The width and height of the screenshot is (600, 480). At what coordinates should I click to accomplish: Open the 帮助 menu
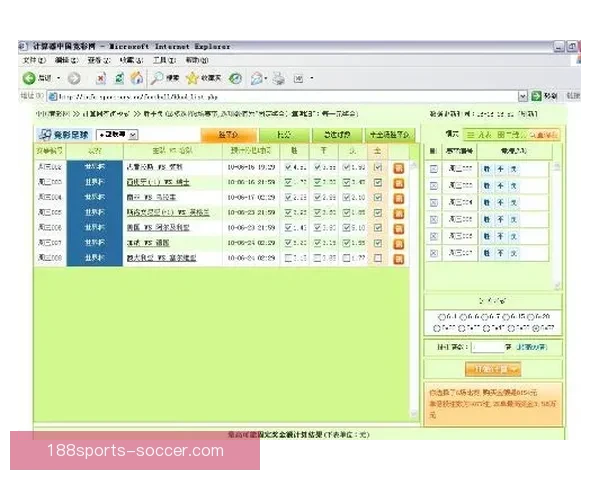pos(197,60)
